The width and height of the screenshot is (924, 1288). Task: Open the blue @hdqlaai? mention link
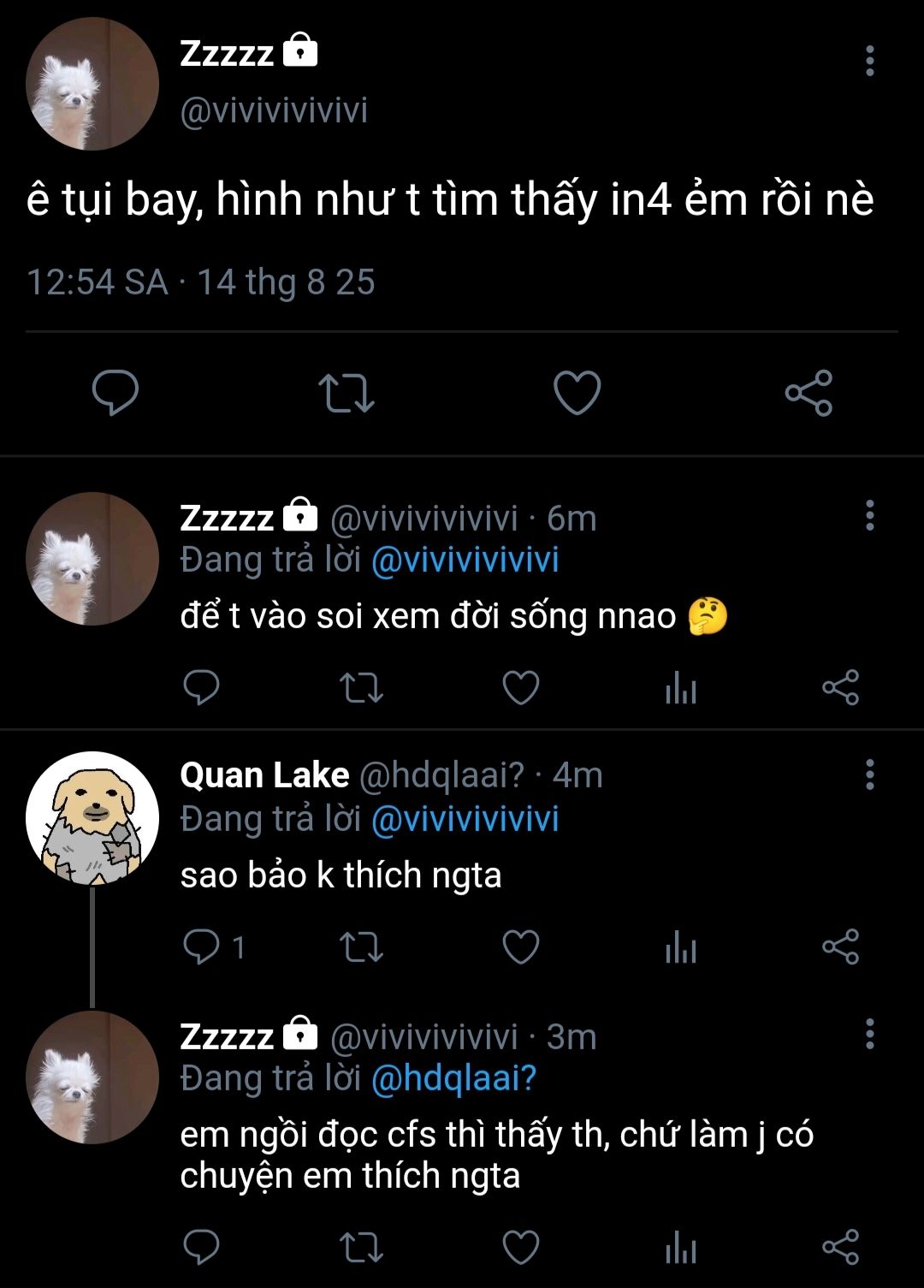click(453, 1078)
